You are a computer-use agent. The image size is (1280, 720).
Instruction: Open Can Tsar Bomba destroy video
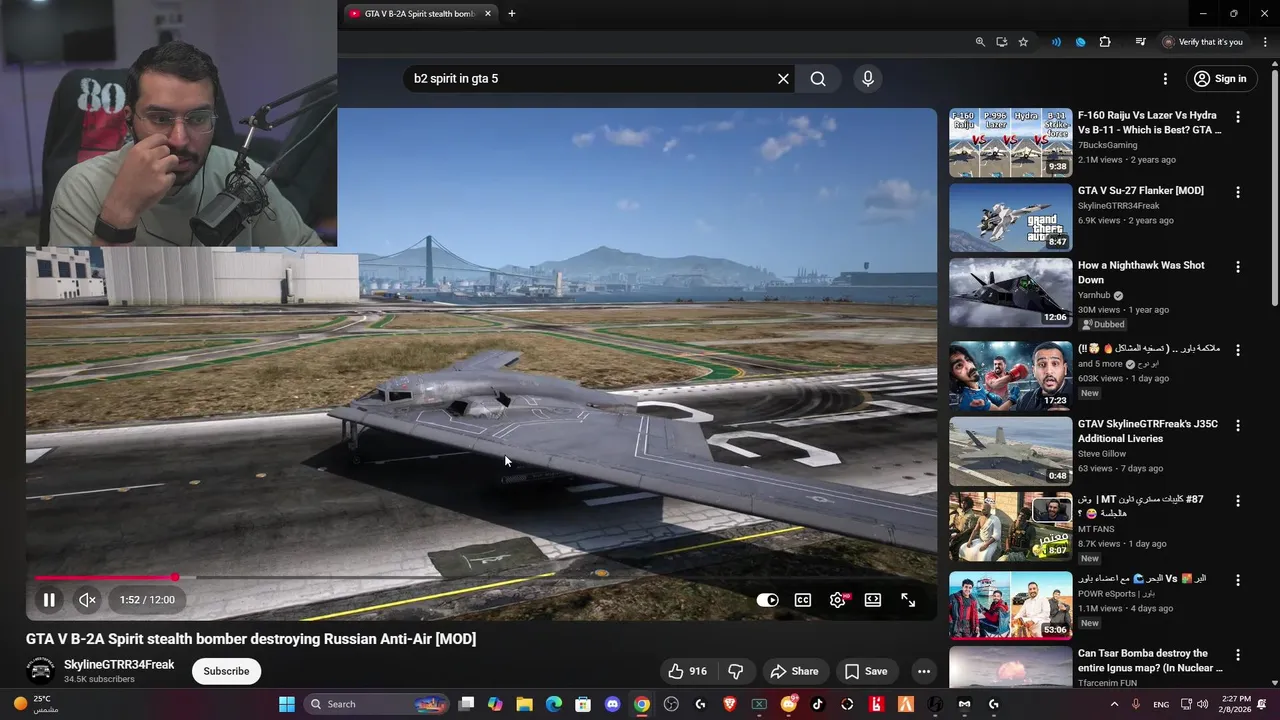(x=1150, y=660)
